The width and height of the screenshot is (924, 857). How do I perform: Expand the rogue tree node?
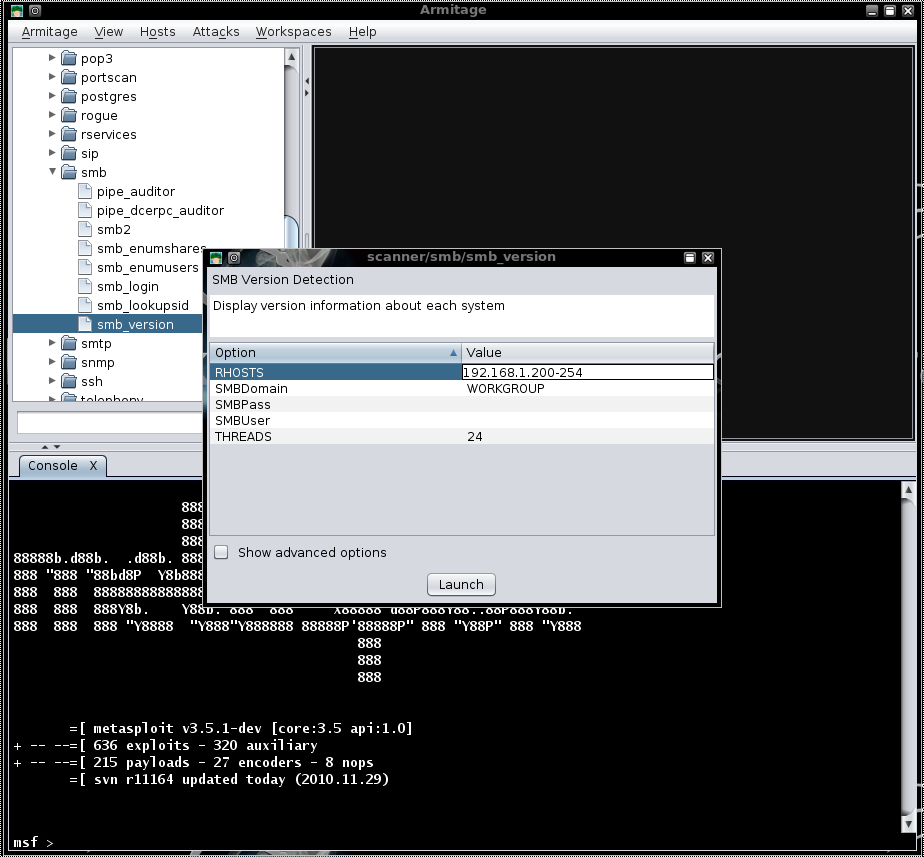(52, 115)
